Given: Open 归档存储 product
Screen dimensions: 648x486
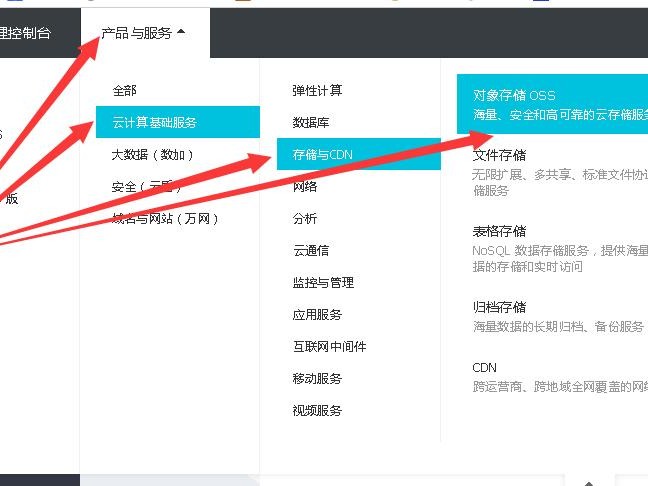Looking at the screenshot, I should coord(499,307).
